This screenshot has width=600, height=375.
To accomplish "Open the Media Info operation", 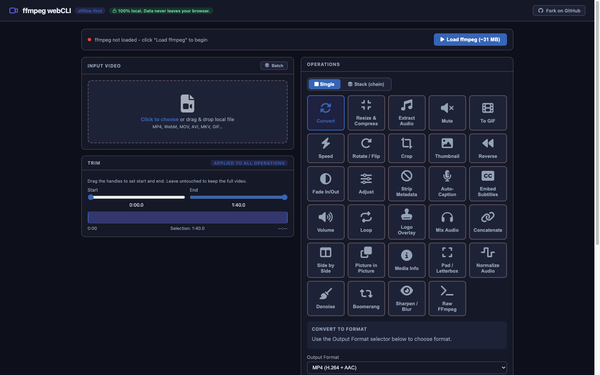I will pos(407,260).
